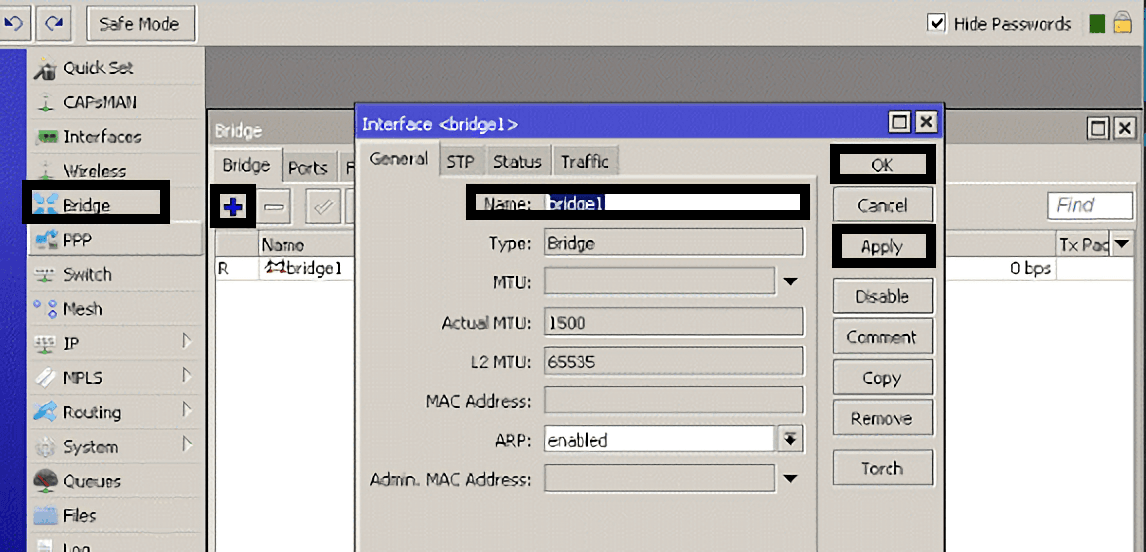Click Cancel in Interface dialog

(x=882, y=205)
